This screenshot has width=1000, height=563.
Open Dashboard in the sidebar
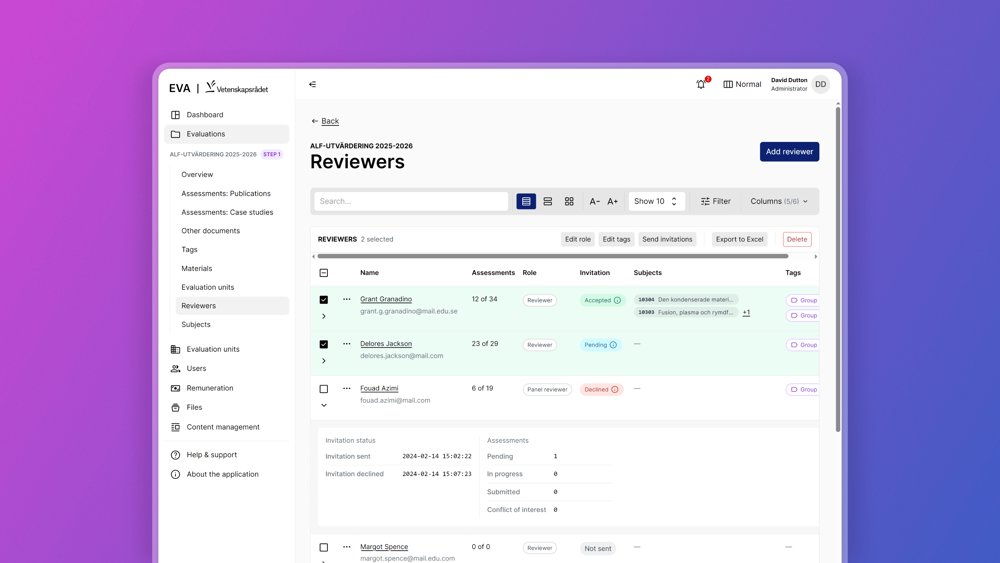click(204, 115)
